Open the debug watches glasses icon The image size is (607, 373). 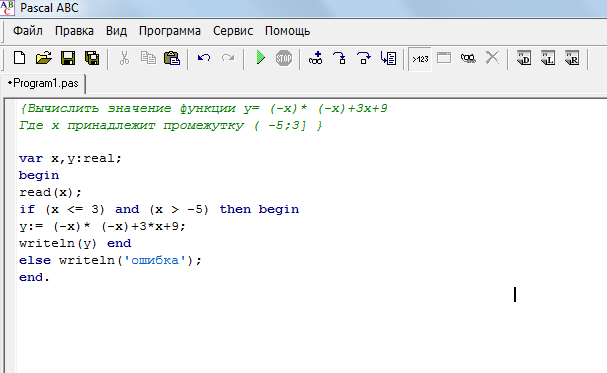point(468,58)
